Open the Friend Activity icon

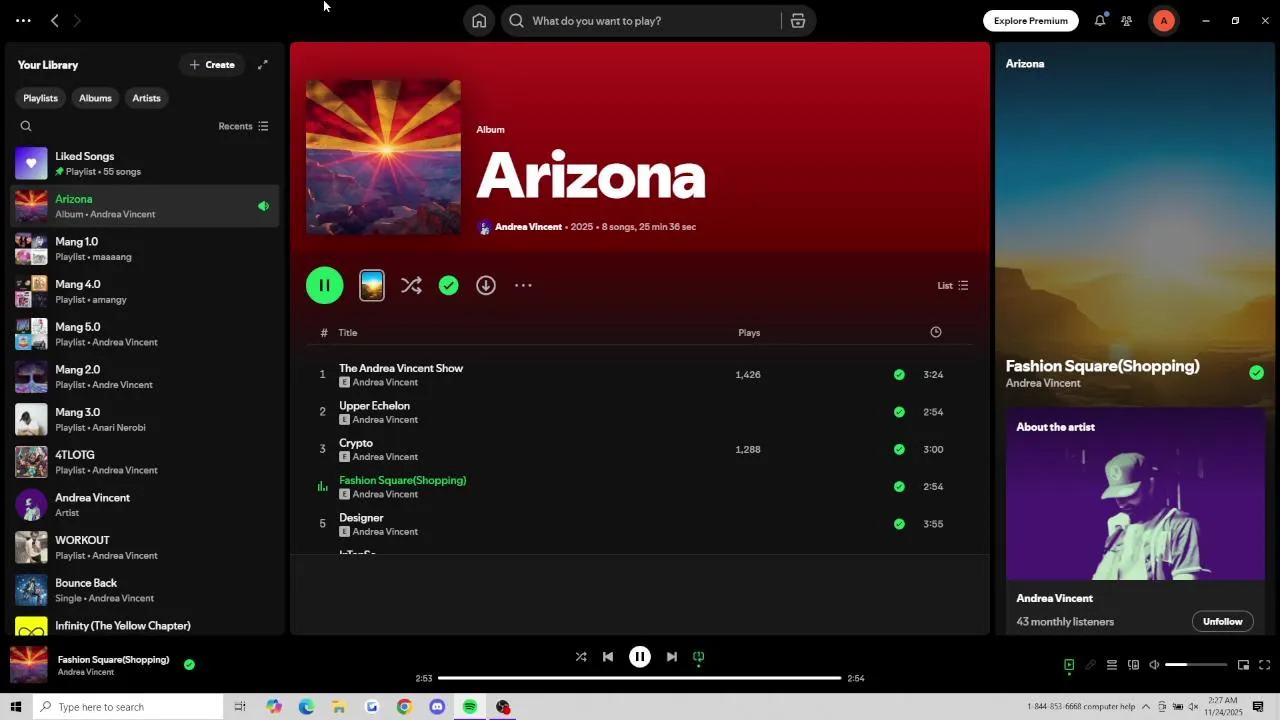click(1127, 21)
